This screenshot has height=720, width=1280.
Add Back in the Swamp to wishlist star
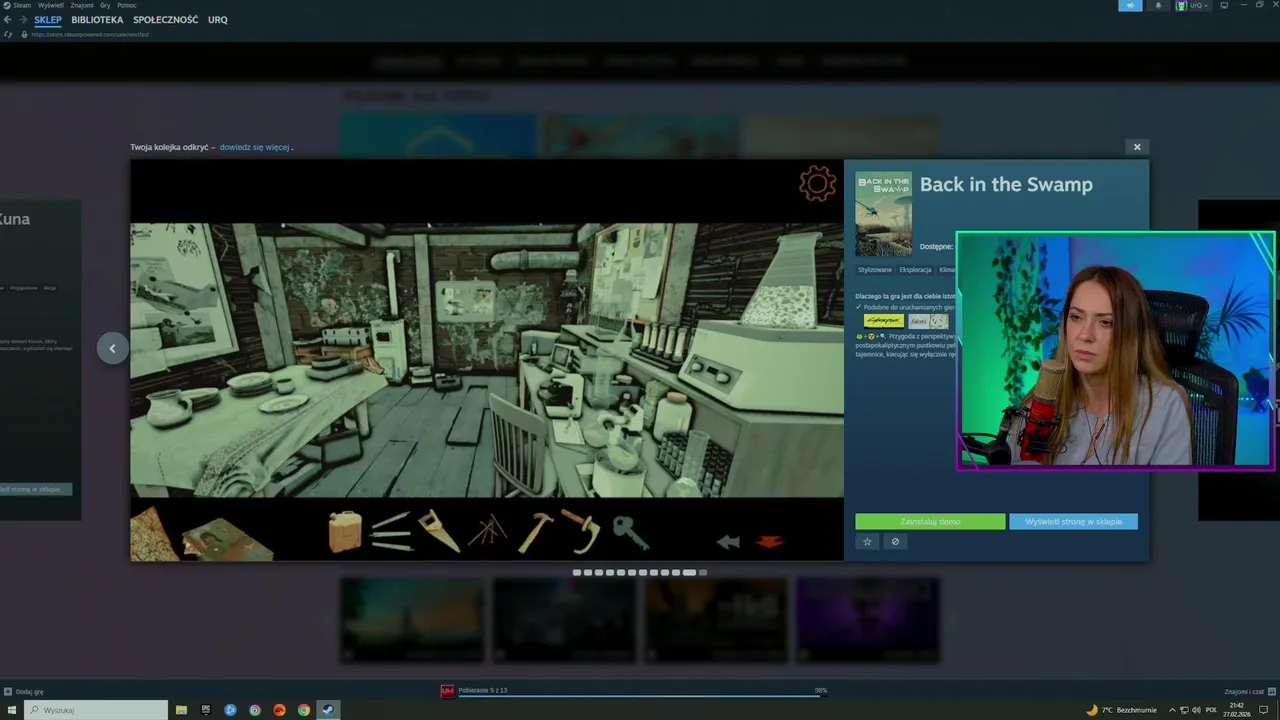867,541
